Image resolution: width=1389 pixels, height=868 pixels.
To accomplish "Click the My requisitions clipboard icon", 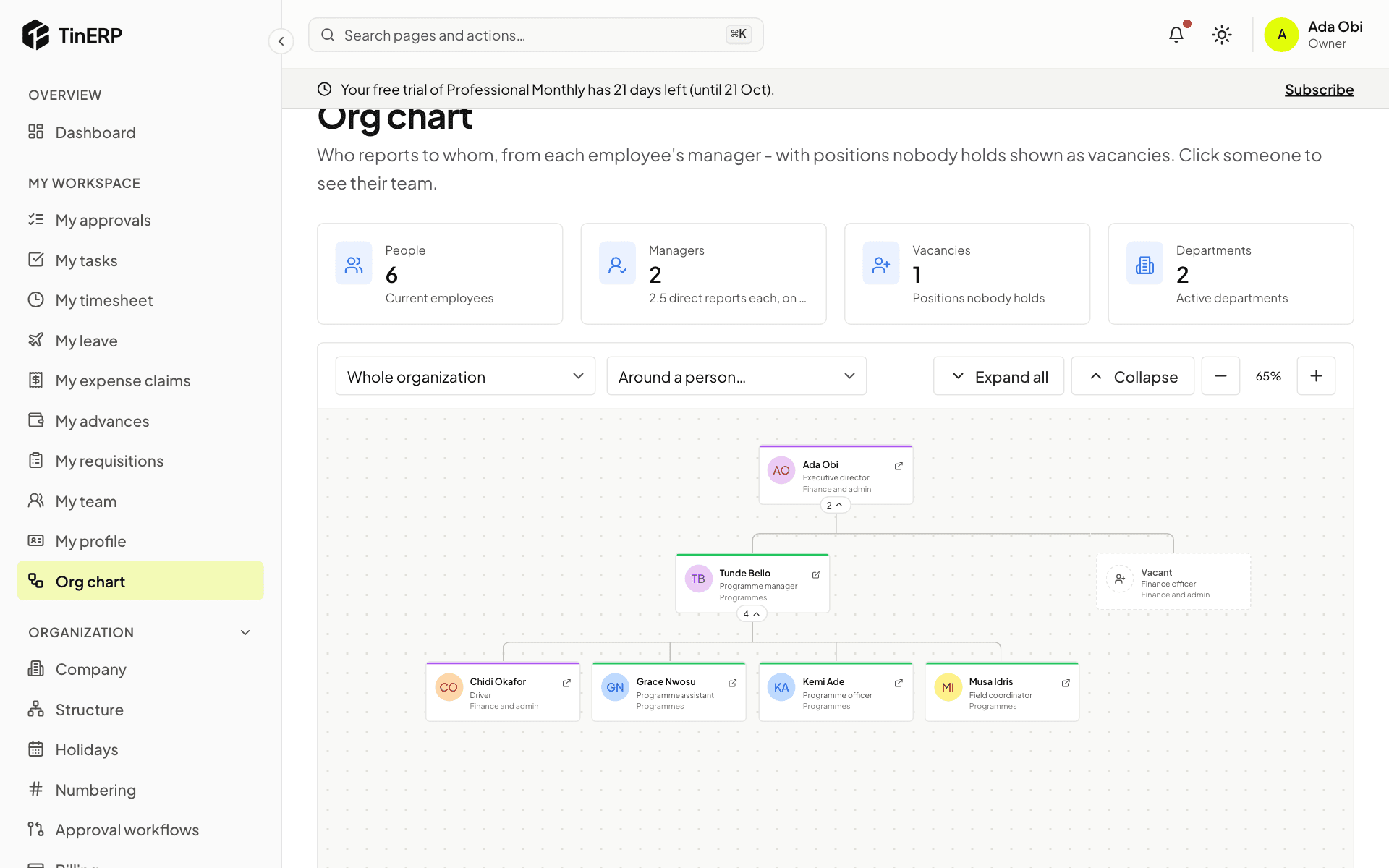I will (36, 460).
